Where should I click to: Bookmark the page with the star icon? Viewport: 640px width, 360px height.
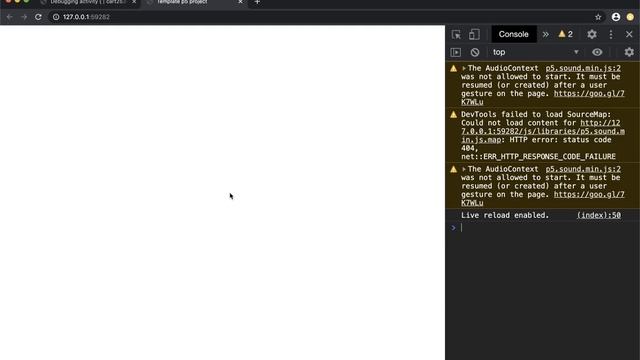click(x=598, y=17)
